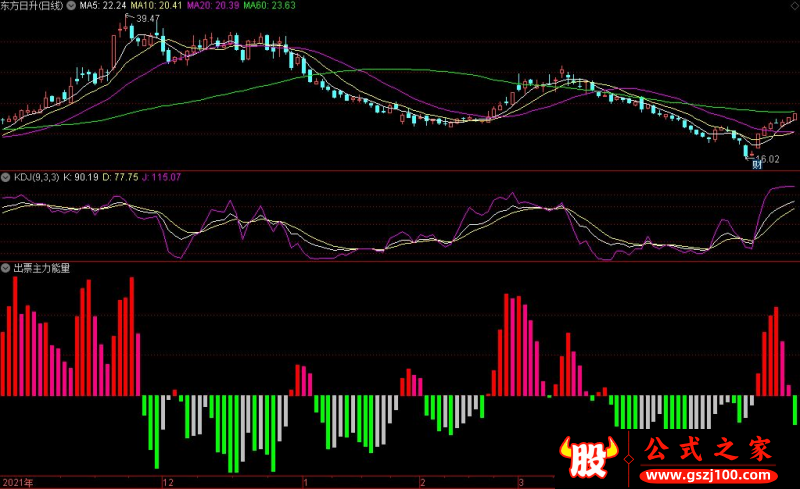Select the MA10: 20.41 label

coord(156,6)
